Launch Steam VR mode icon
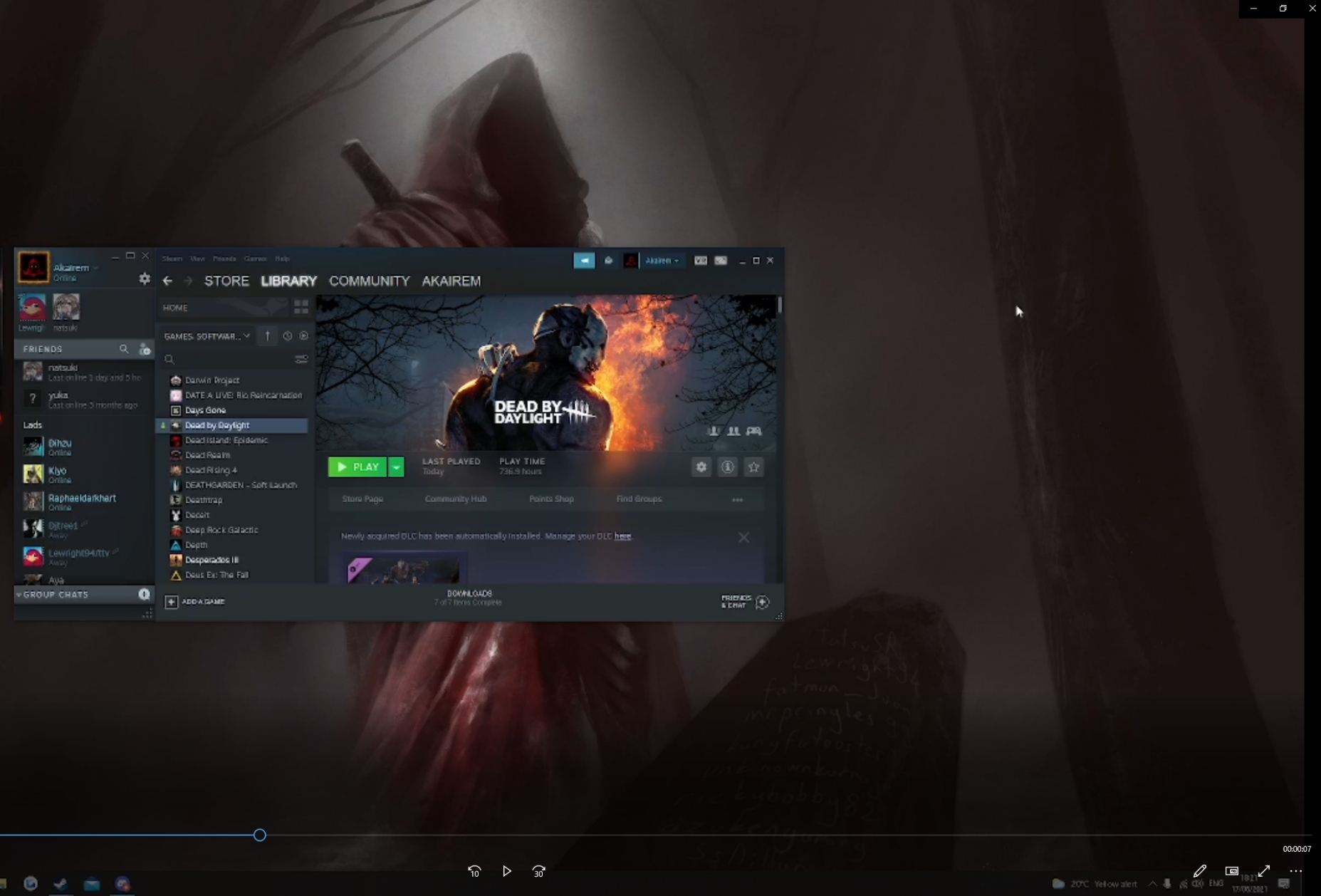The height and width of the screenshot is (896, 1321). [x=701, y=261]
